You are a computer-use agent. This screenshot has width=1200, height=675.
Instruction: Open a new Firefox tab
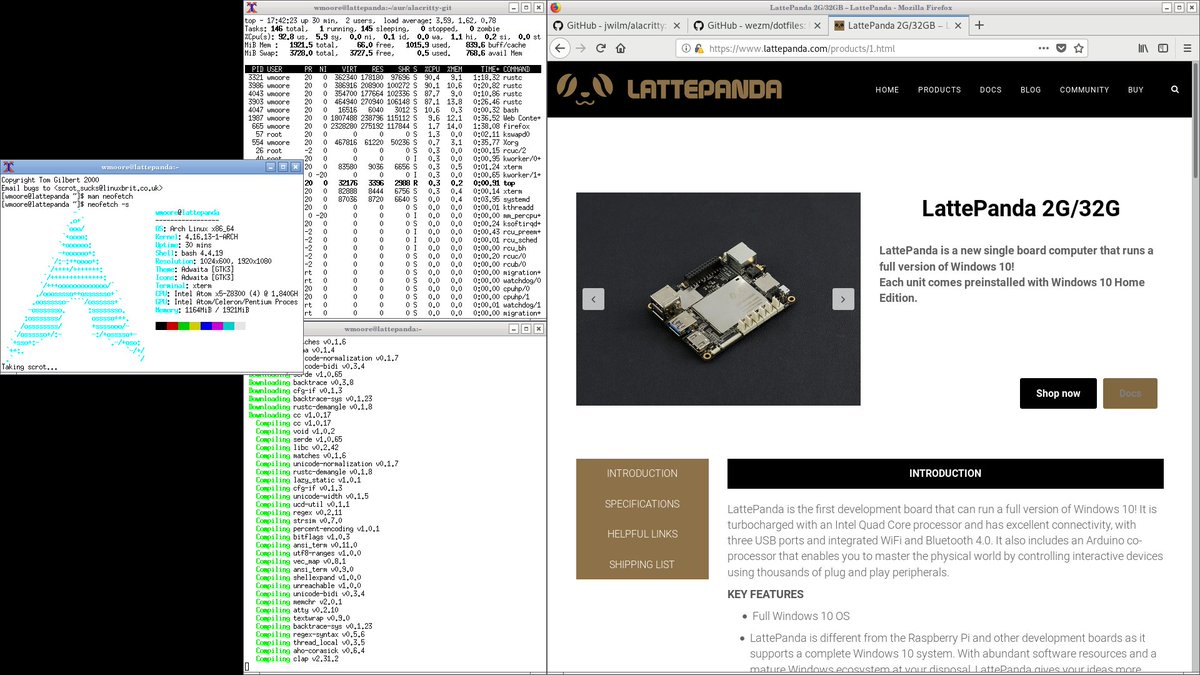click(979, 24)
